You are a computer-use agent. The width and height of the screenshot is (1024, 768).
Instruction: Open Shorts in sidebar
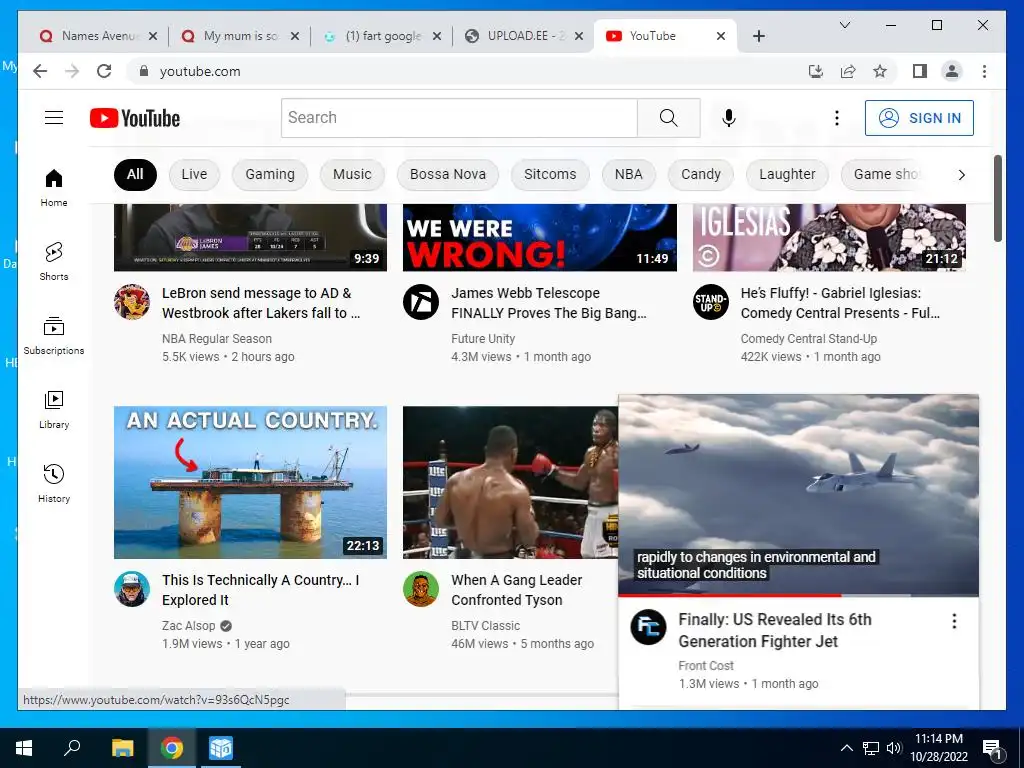pos(54,261)
